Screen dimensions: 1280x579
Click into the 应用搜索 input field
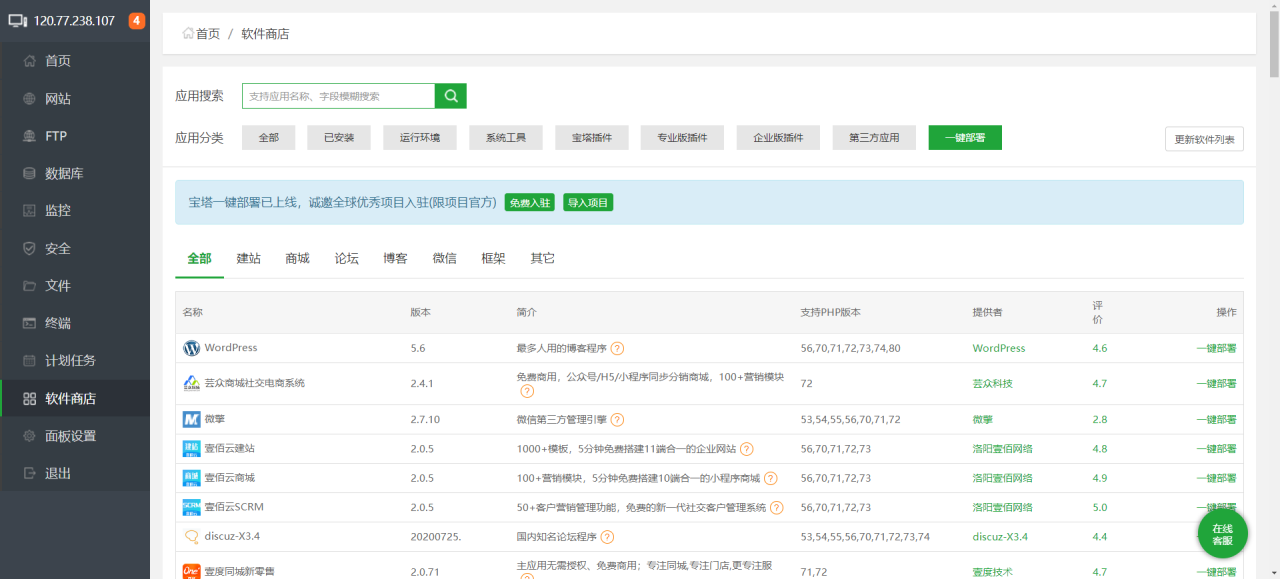tap(338, 96)
